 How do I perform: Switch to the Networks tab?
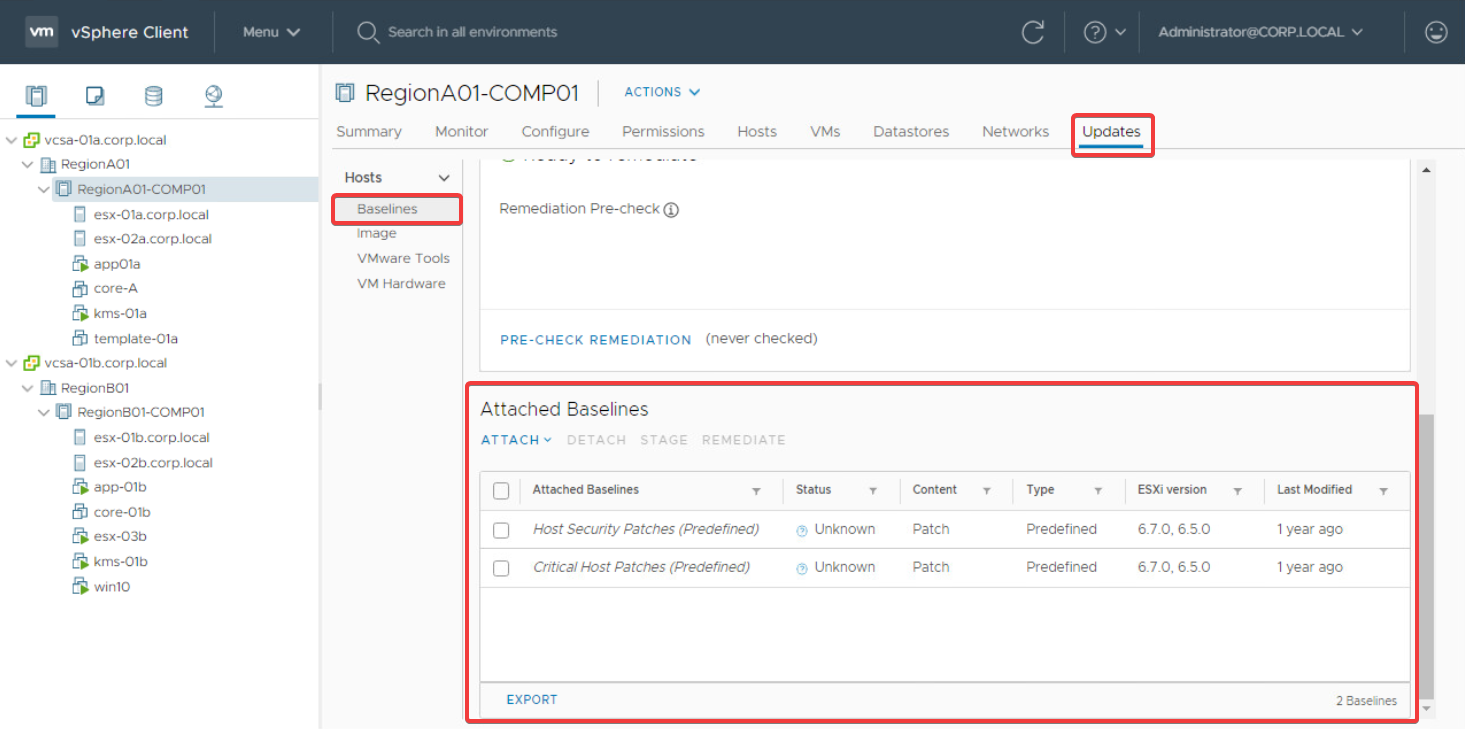click(x=1015, y=132)
